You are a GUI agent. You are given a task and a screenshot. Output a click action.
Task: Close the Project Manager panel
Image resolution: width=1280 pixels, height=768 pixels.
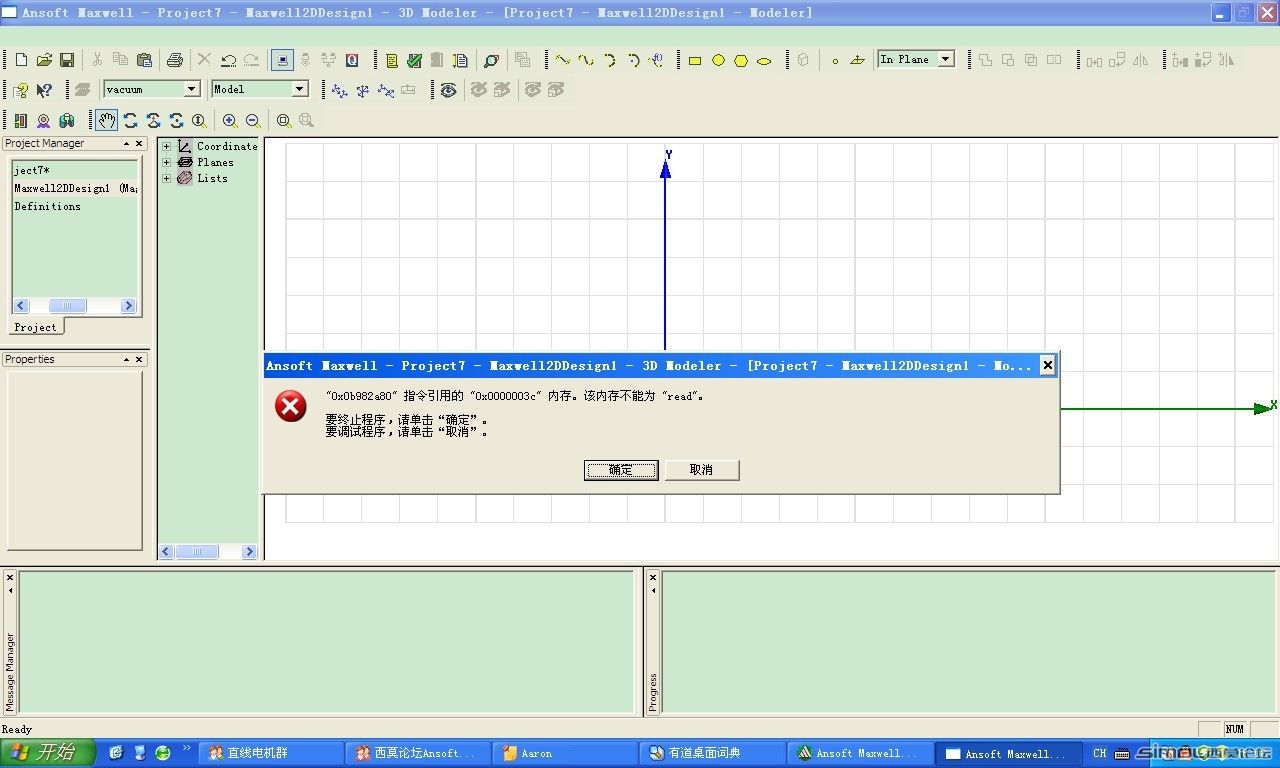click(139, 143)
